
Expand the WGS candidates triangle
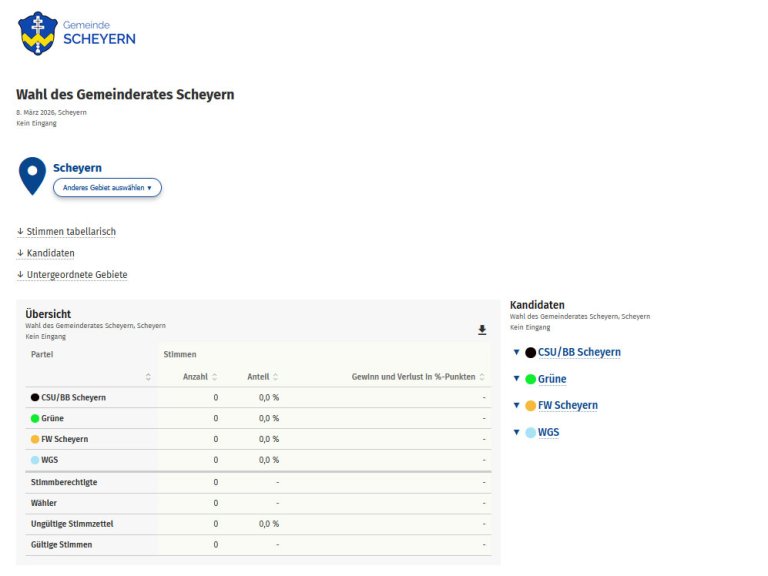click(516, 433)
